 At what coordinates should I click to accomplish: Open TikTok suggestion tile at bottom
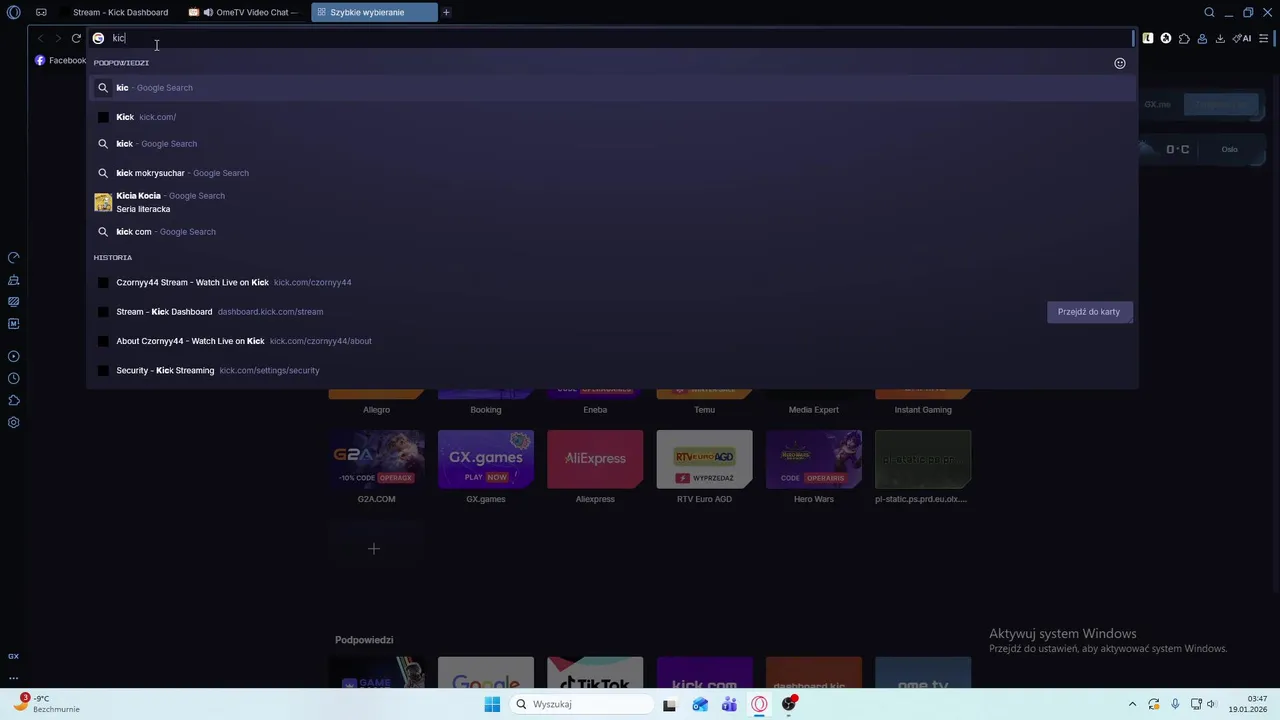point(595,673)
